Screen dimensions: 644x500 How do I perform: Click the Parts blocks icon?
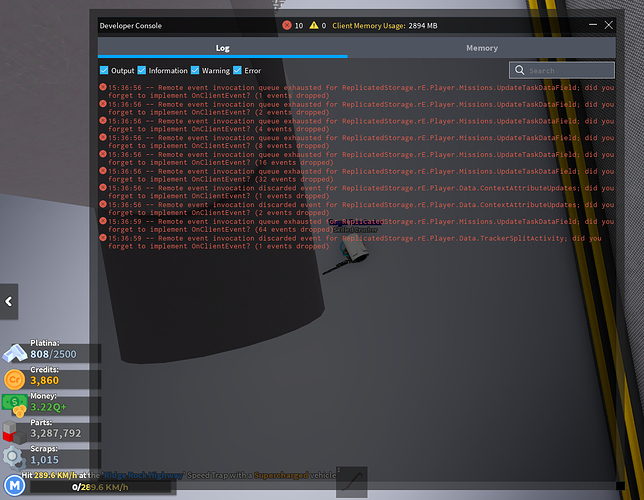tap(14, 432)
